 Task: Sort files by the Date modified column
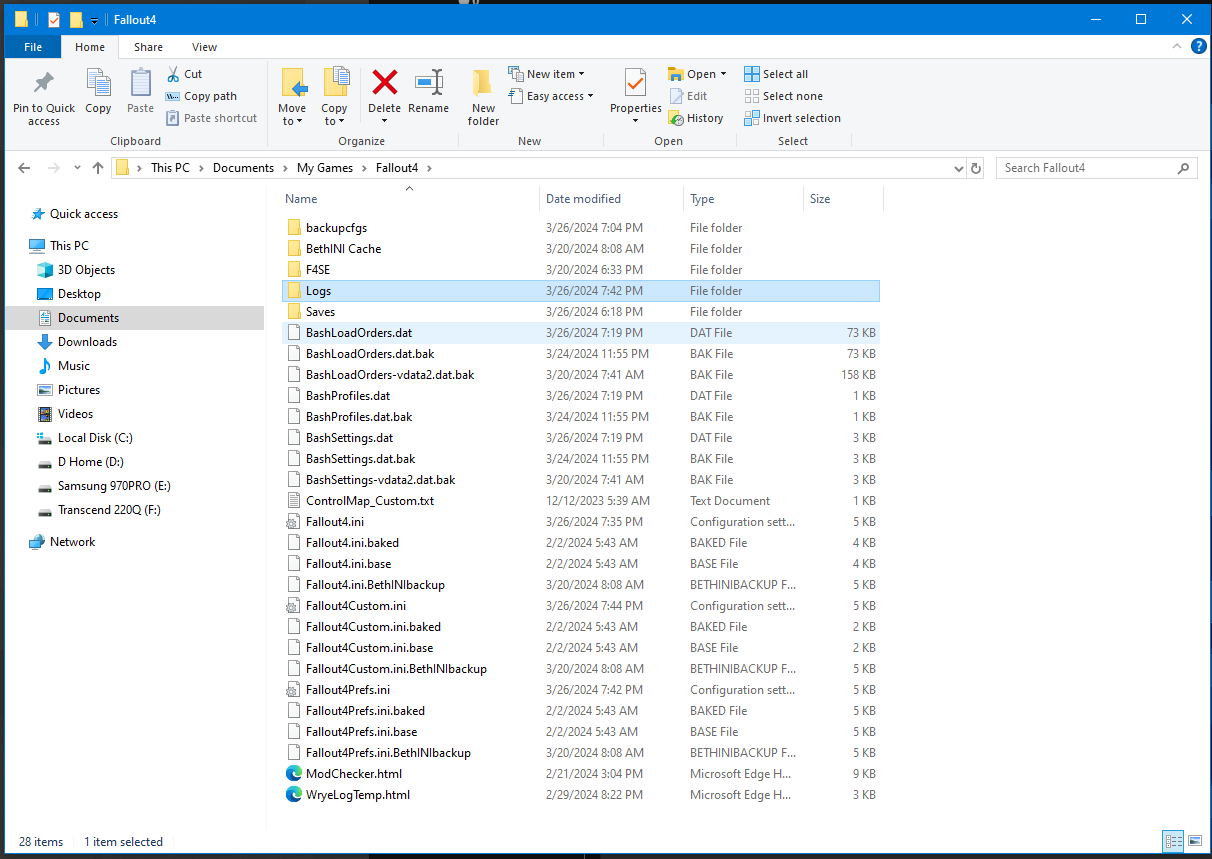[x=583, y=199]
